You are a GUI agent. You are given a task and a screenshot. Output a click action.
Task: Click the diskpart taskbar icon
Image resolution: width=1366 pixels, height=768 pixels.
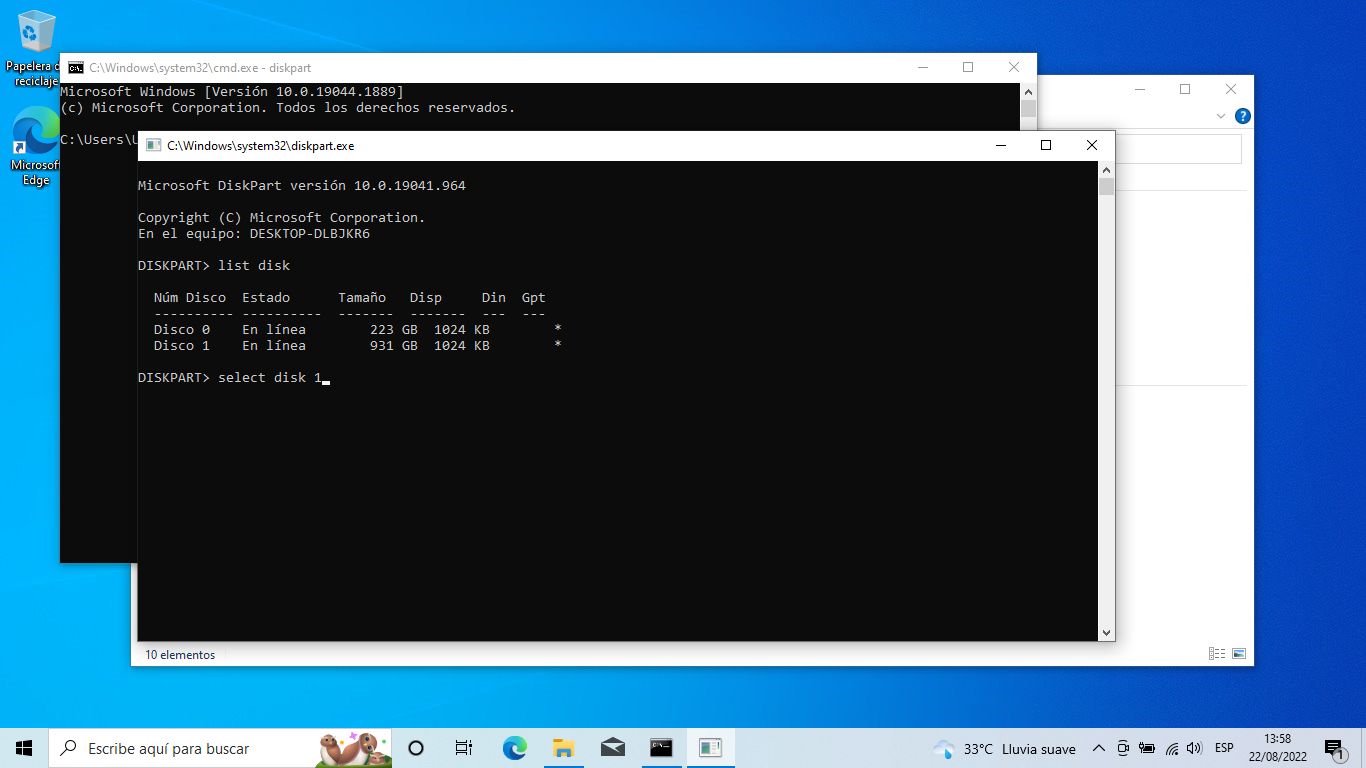point(711,748)
